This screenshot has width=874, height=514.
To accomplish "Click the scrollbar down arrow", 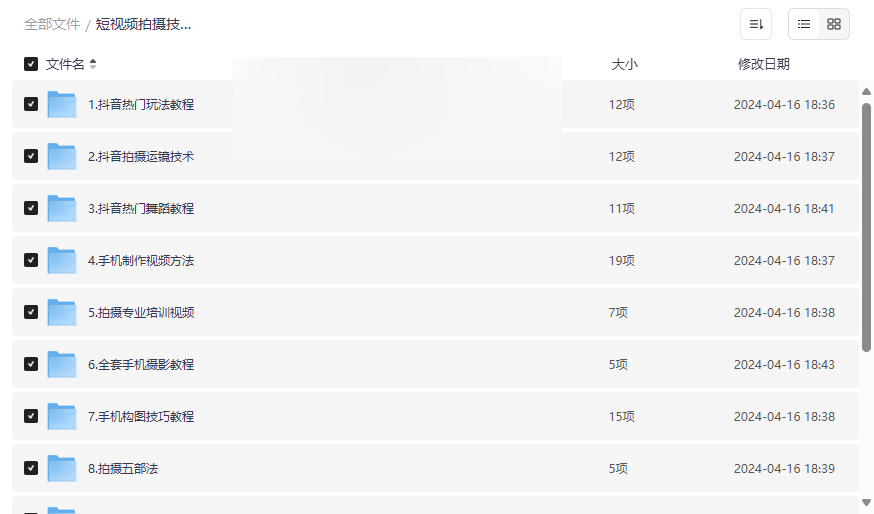I will pyautogui.click(x=866, y=502).
